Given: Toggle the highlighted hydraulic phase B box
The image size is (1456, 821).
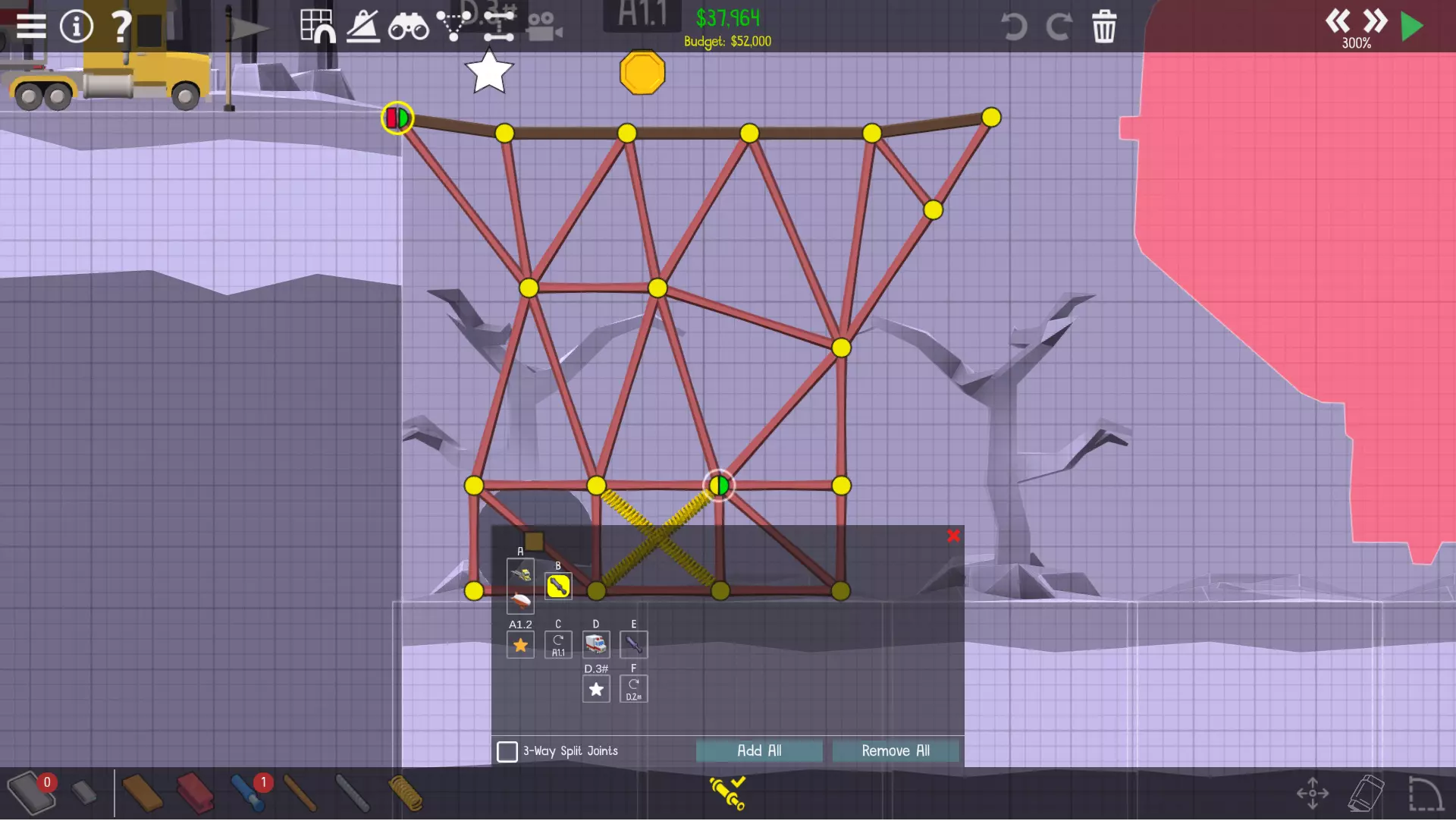Looking at the screenshot, I should tap(558, 586).
